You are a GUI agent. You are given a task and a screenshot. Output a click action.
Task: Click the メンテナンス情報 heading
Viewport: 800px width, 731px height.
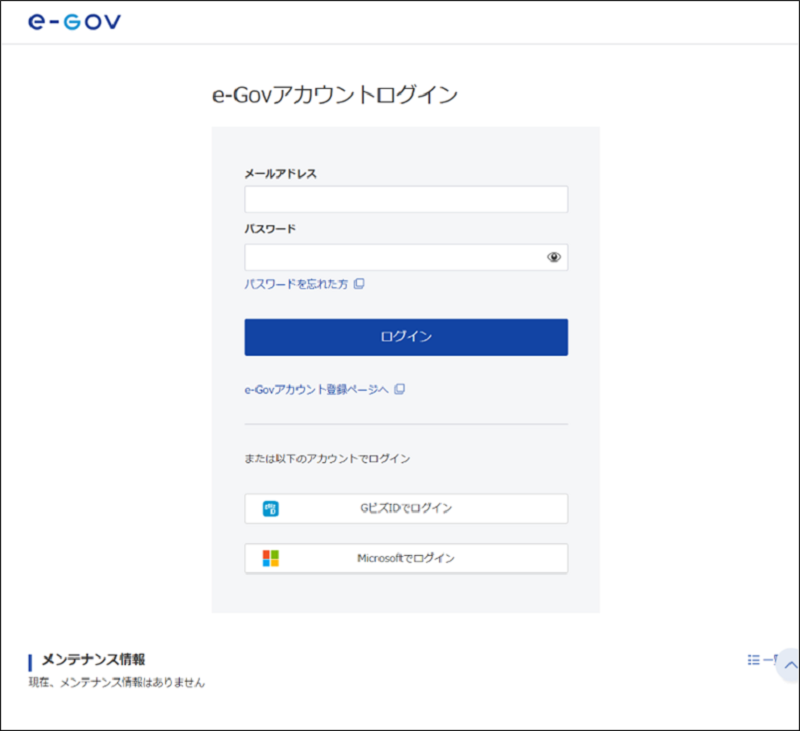[x=93, y=660]
